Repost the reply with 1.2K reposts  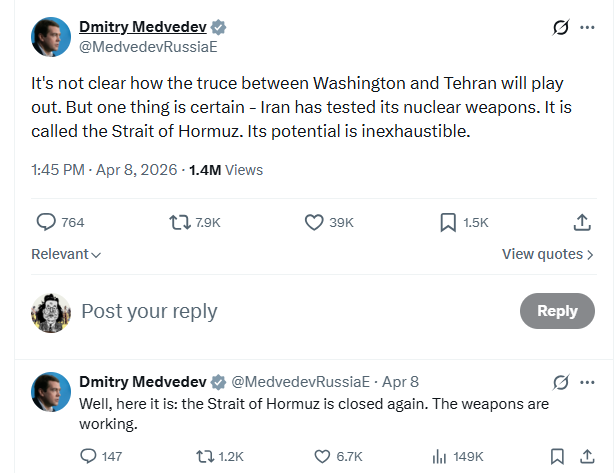pyautogui.click(x=205, y=456)
